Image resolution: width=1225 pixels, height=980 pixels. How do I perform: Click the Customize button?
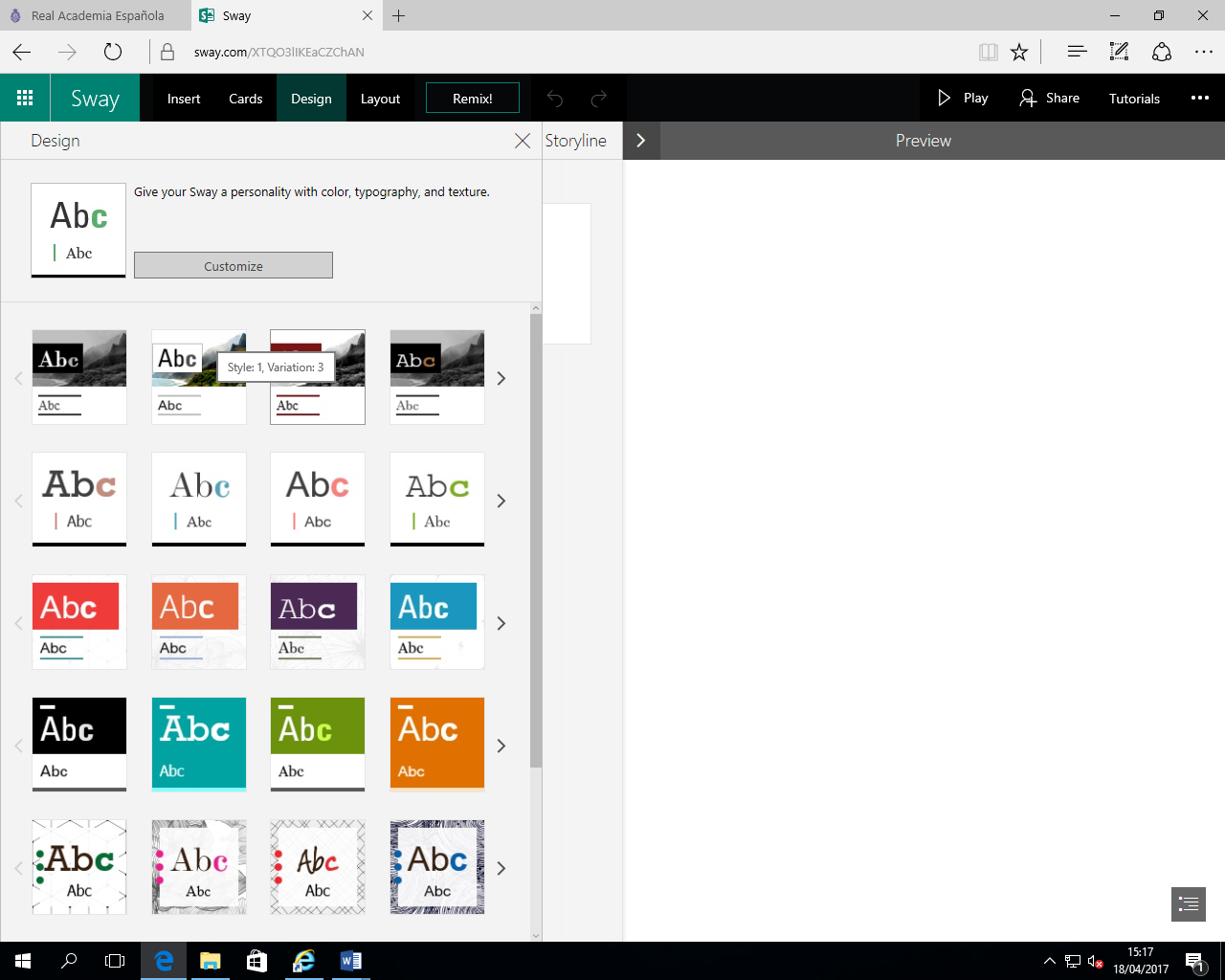pyautogui.click(x=234, y=266)
